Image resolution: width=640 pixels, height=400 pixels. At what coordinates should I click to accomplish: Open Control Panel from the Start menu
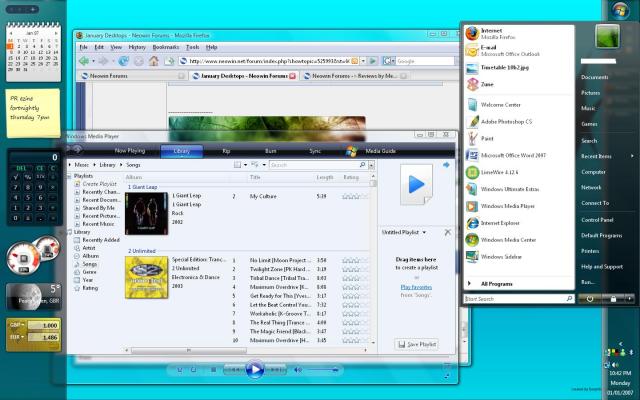click(597, 220)
